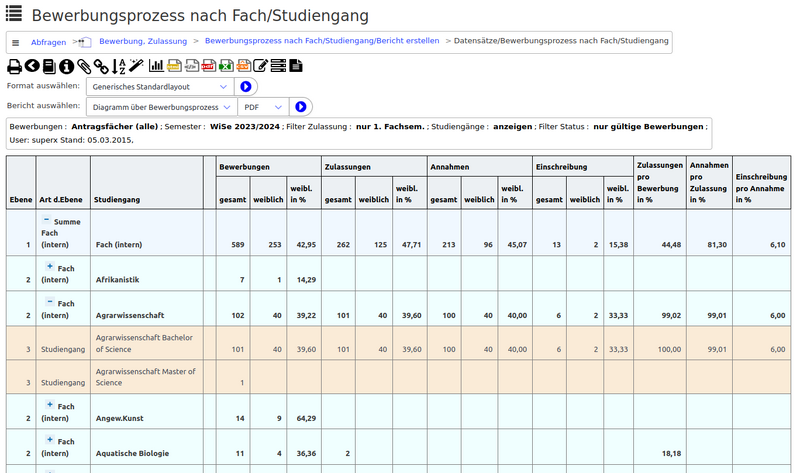The height and width of the screenshot is (473, 800).
Task: Click the printer icon to print report
Action: tap(14, 66)
